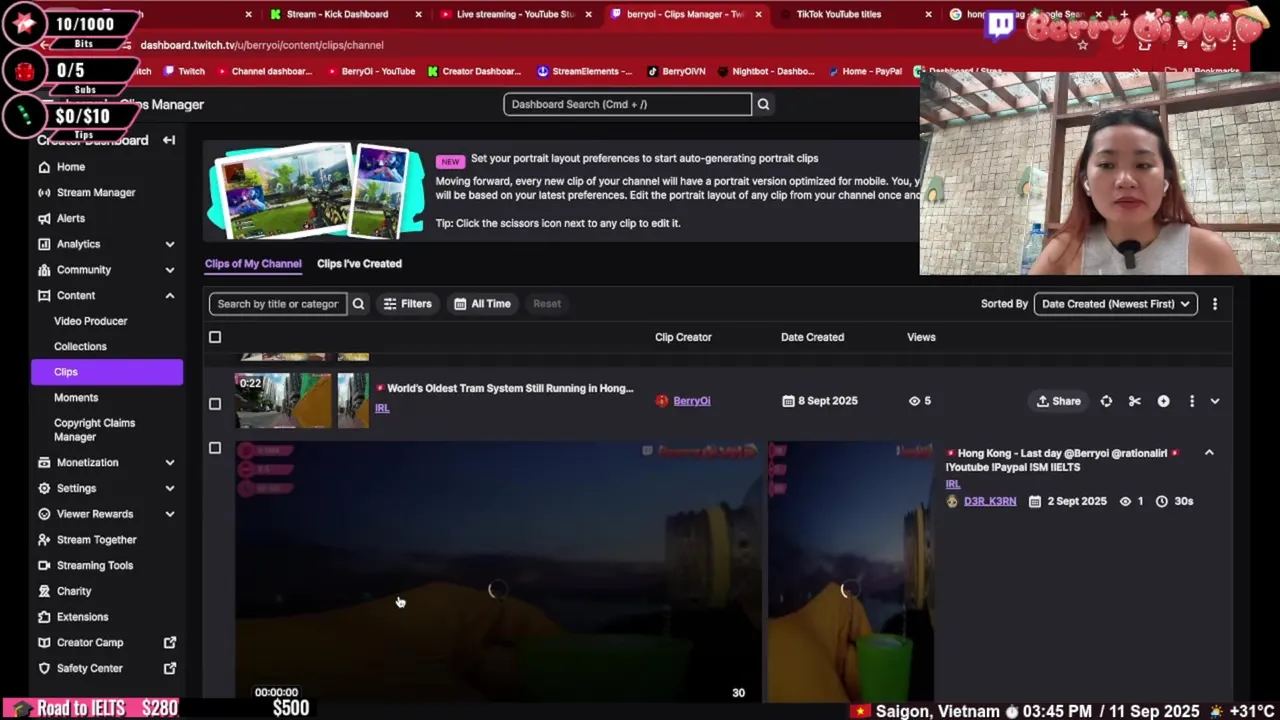Viewport: 1280px width, 720px height.
Task: Open the World's Oldest Tram clip thumbnail
Action: pos(283,401)
